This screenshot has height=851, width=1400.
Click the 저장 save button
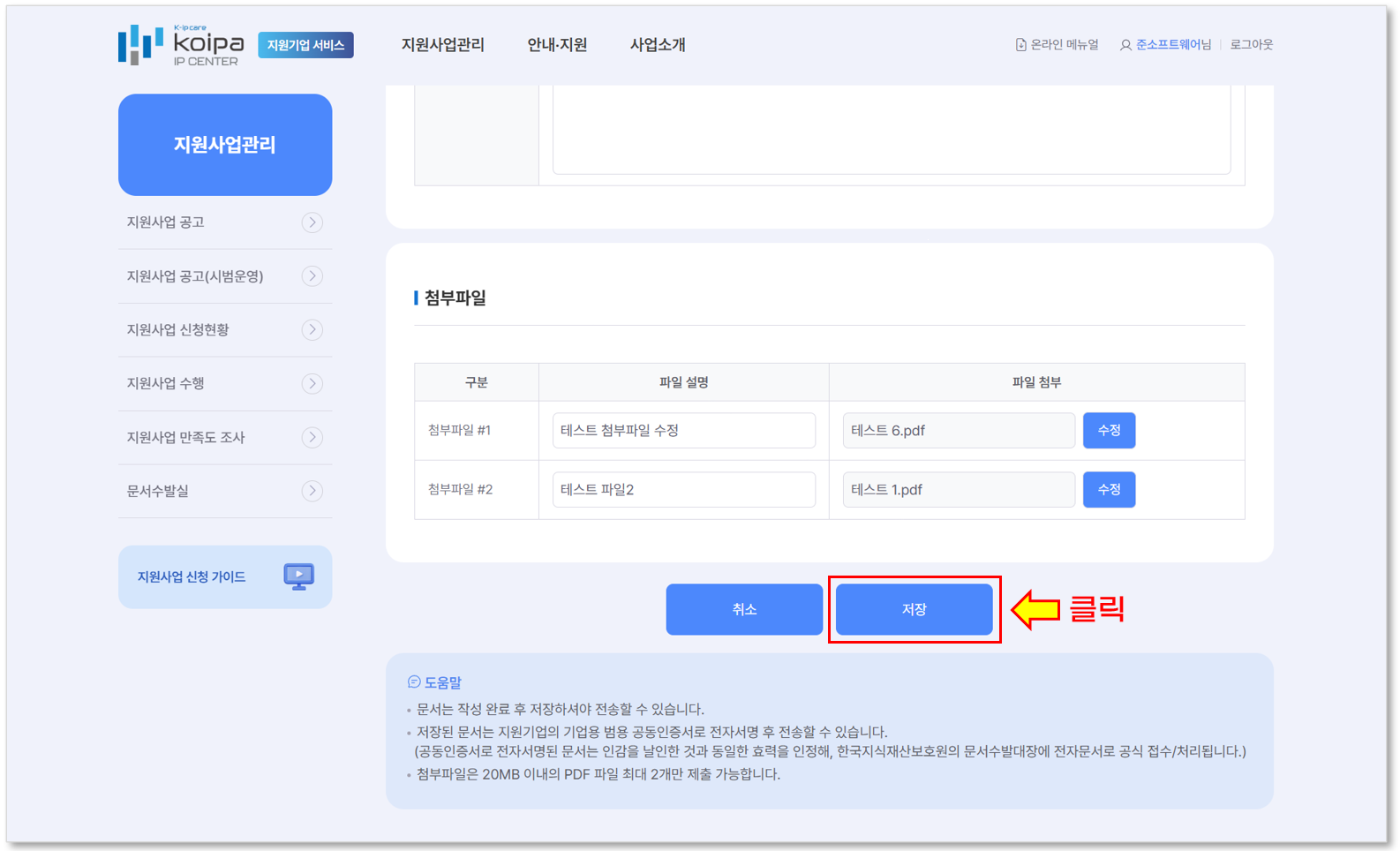click(x=914, y=609)
